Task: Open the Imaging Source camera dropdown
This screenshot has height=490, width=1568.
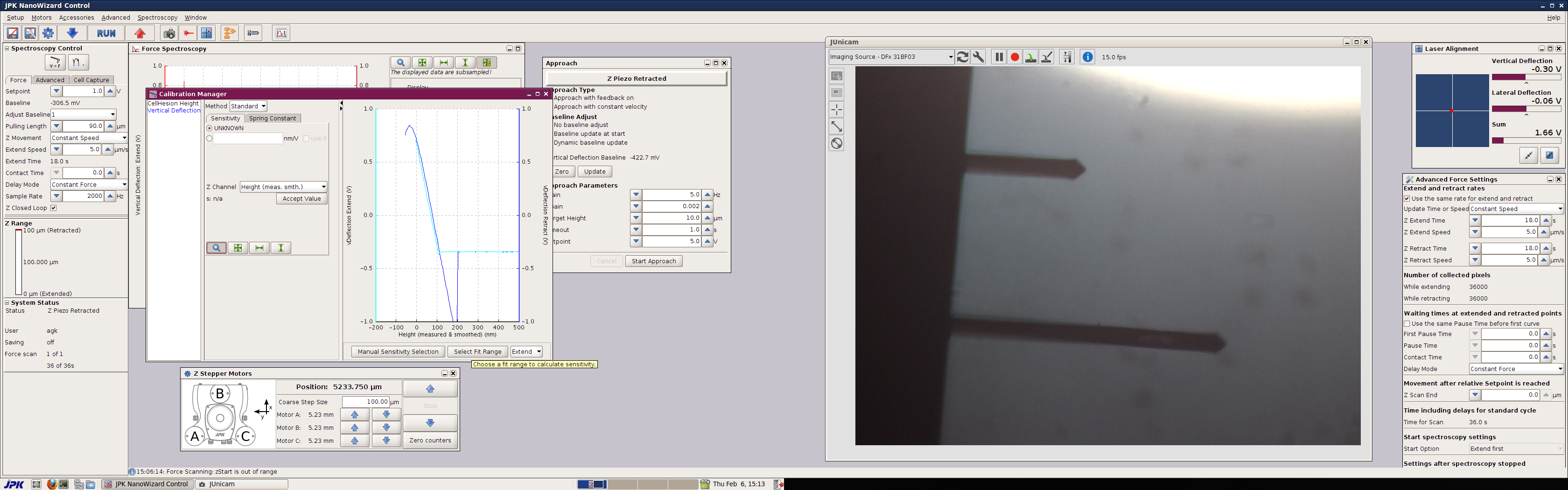Action: 891,57
